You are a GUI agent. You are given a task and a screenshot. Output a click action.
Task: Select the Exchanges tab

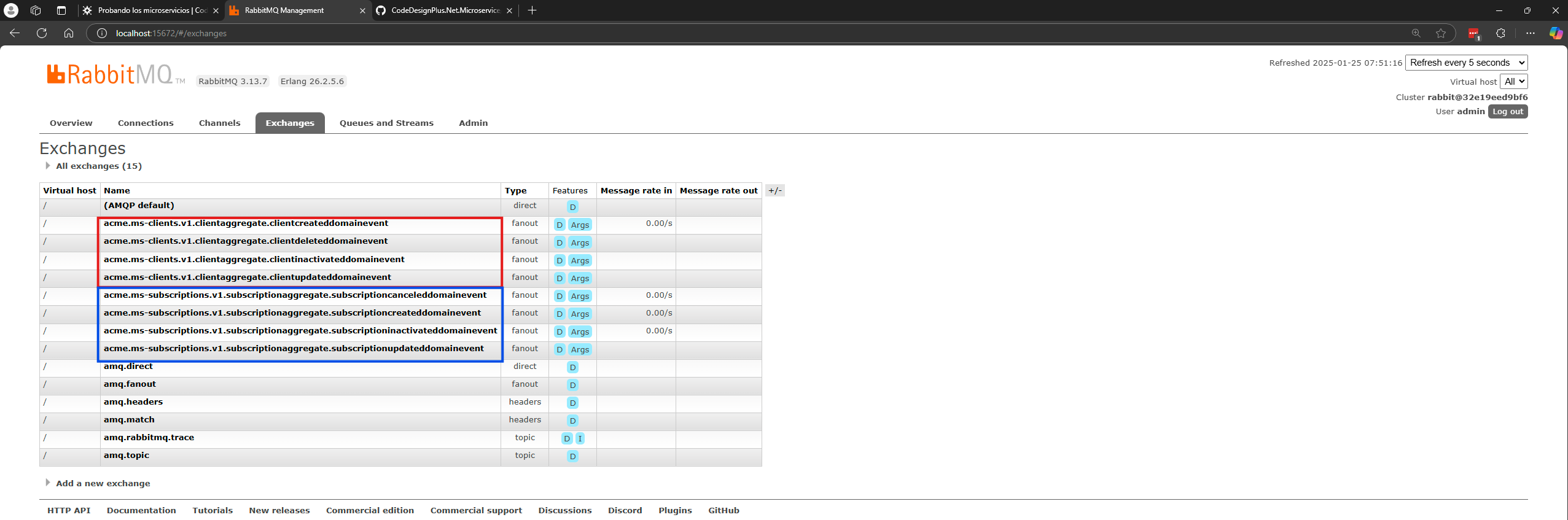pos(290,123)
